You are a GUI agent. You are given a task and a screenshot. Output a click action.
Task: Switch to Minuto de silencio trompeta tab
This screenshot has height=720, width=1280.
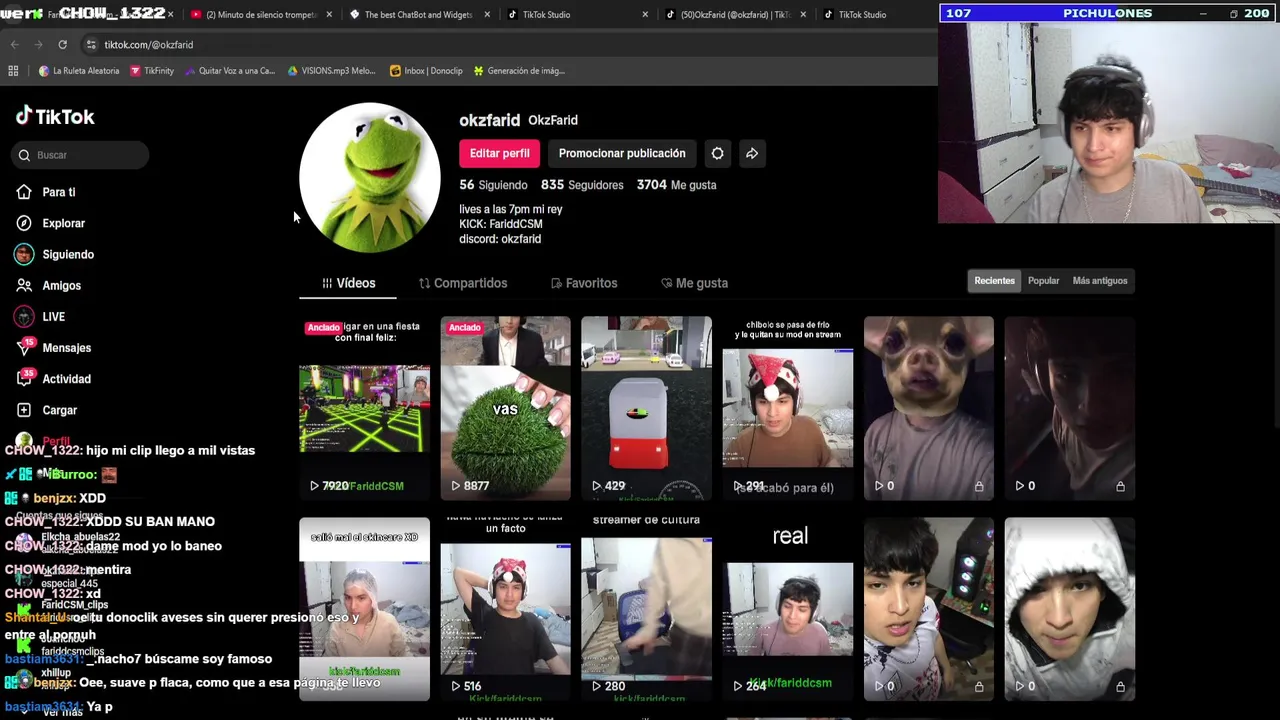(260, 15)
